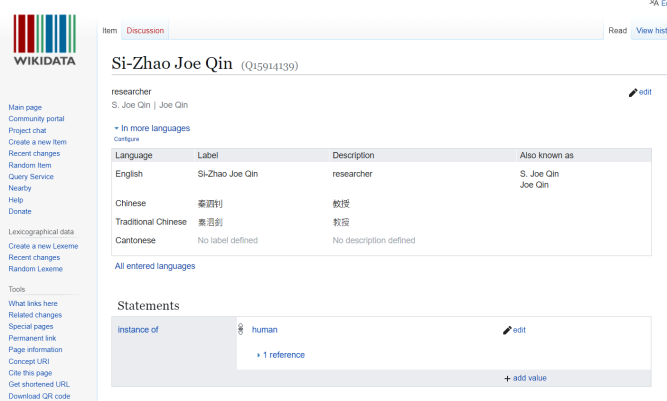Open the Help link

16,200
